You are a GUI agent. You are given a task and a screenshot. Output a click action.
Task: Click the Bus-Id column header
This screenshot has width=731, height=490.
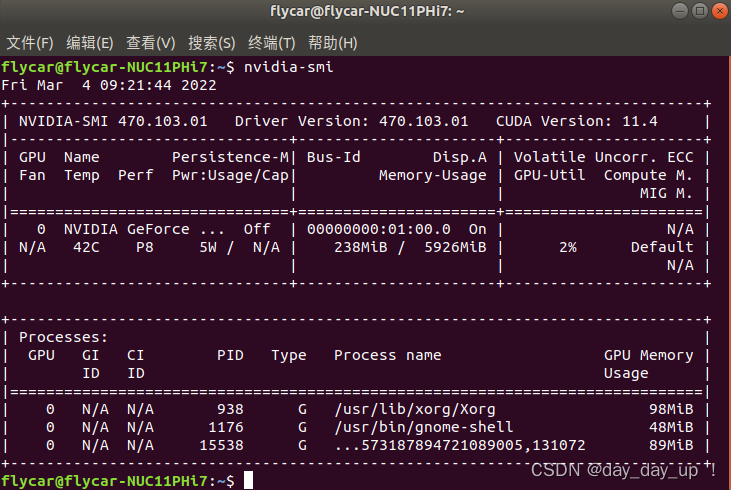(334, 157)
